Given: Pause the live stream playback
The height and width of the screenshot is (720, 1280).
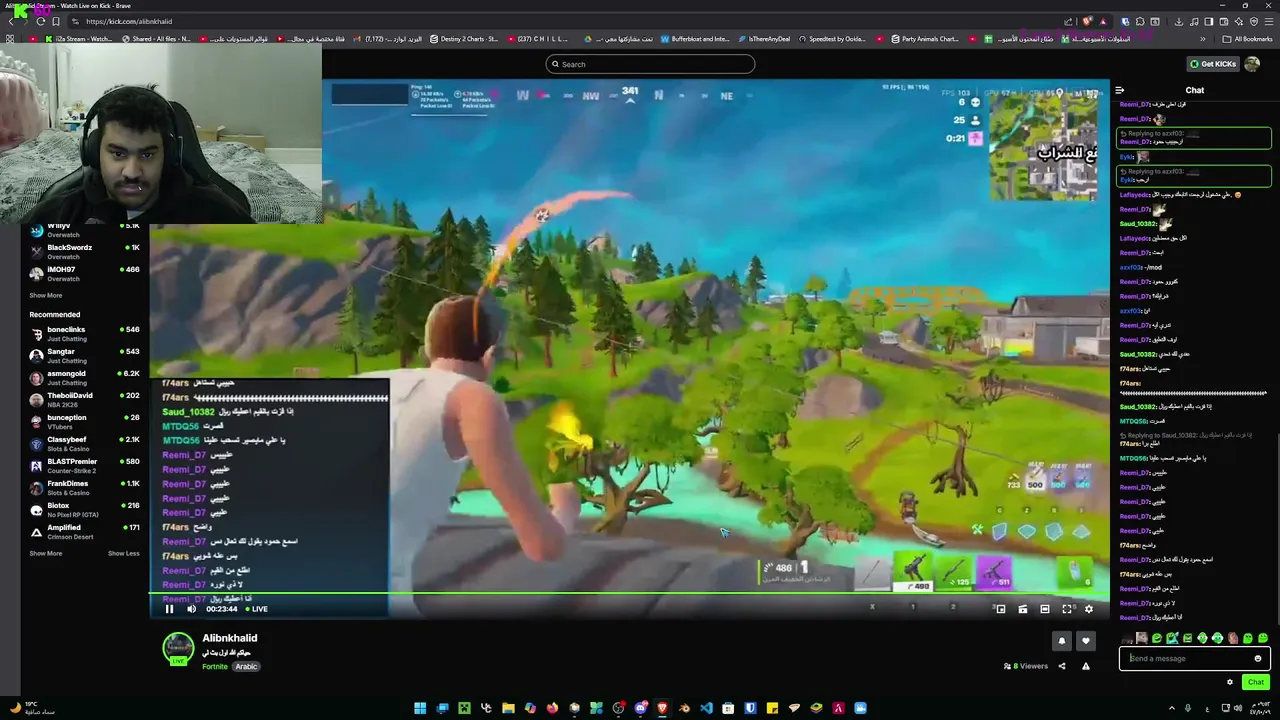Looking at the screenshot, I should pyautogui.click(x=169, y=609).
